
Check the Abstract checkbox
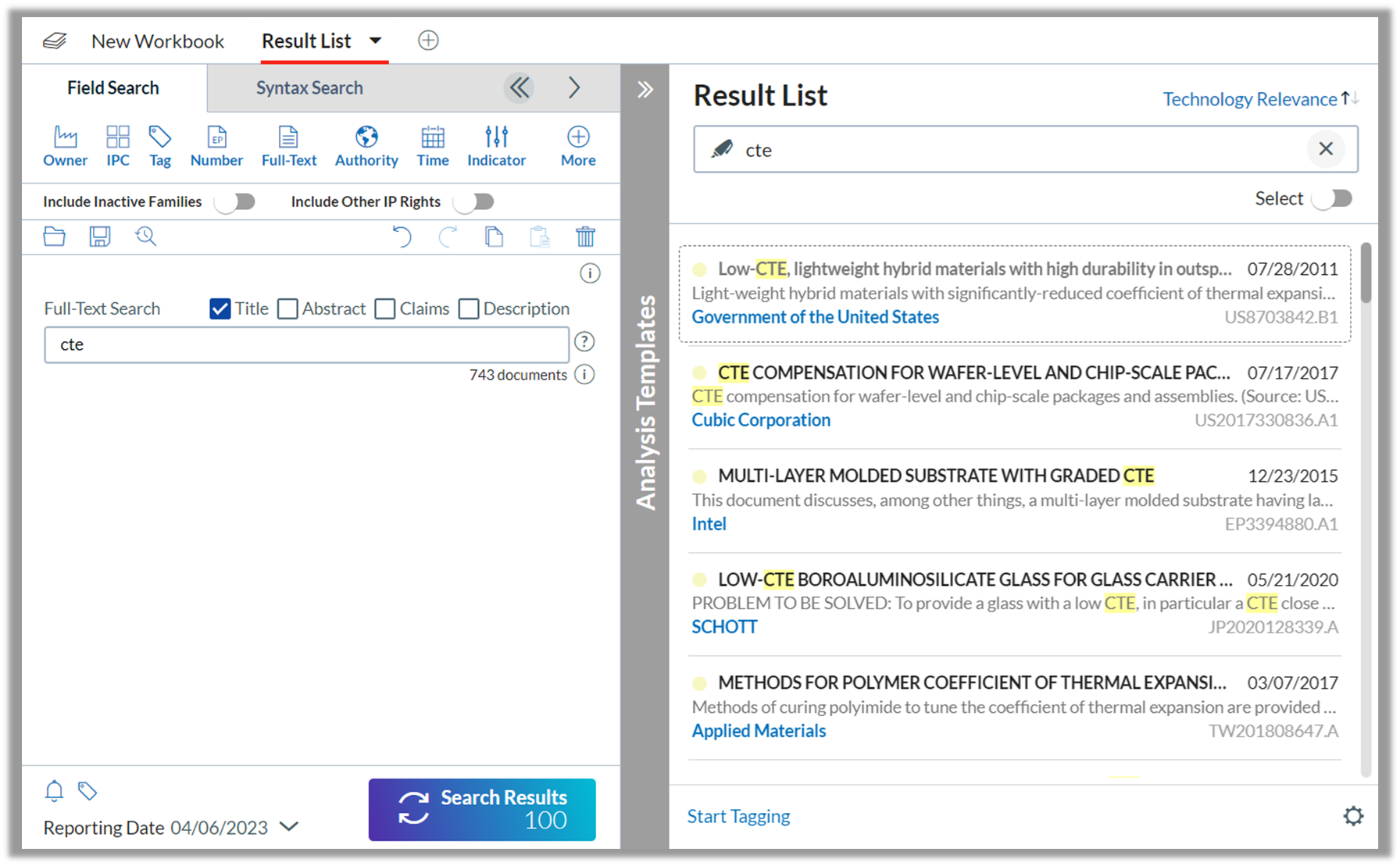[x=287, y=308]
